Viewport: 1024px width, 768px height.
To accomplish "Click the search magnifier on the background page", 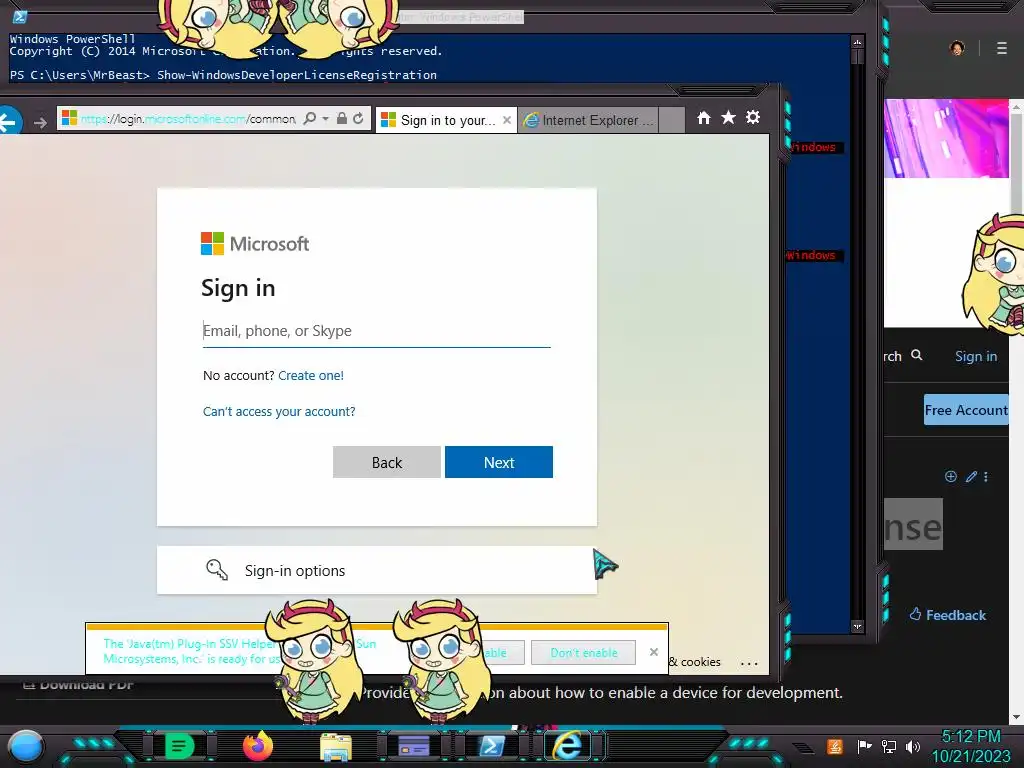I will coord(917,355).
